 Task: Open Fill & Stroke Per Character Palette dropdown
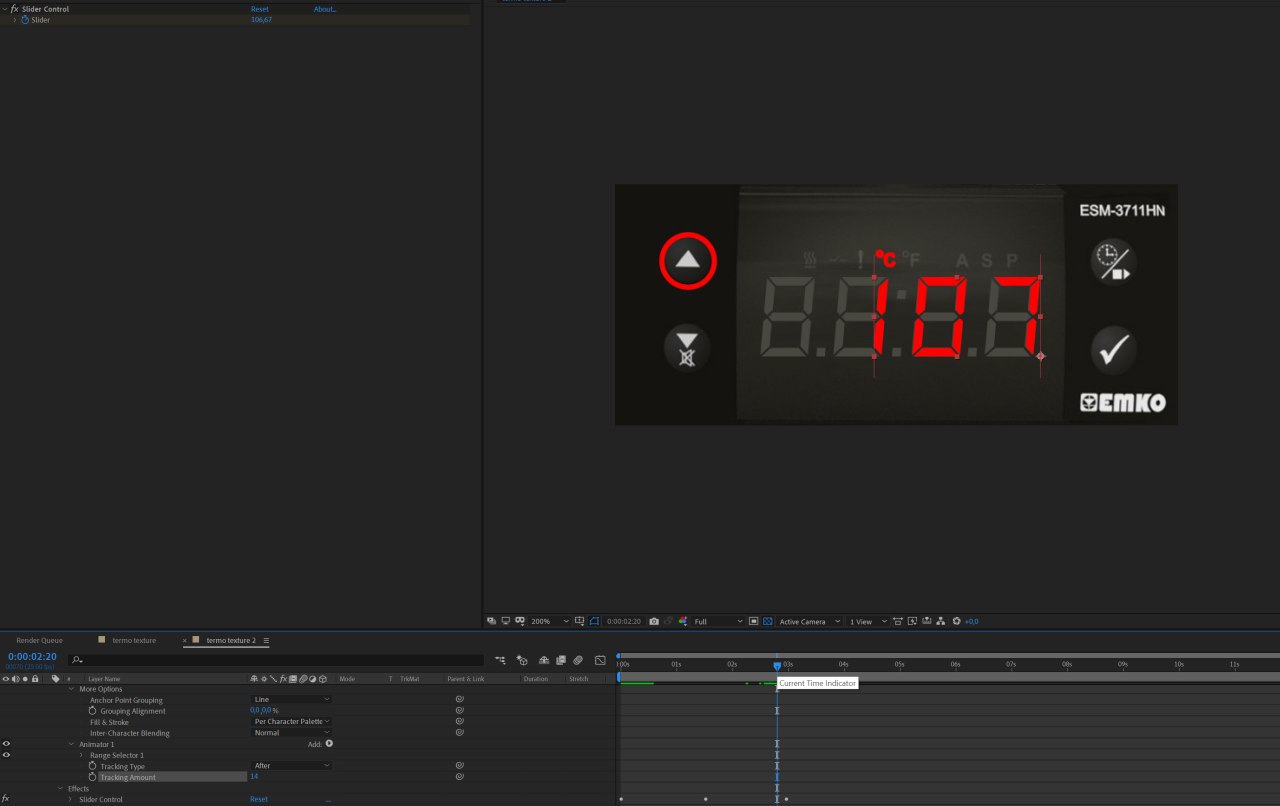click(291, 721)
